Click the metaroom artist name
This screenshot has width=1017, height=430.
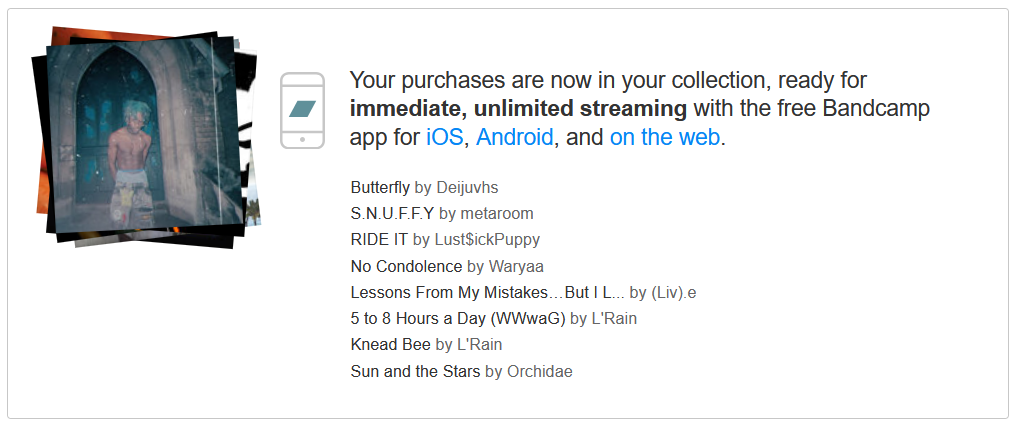point(497,213)
